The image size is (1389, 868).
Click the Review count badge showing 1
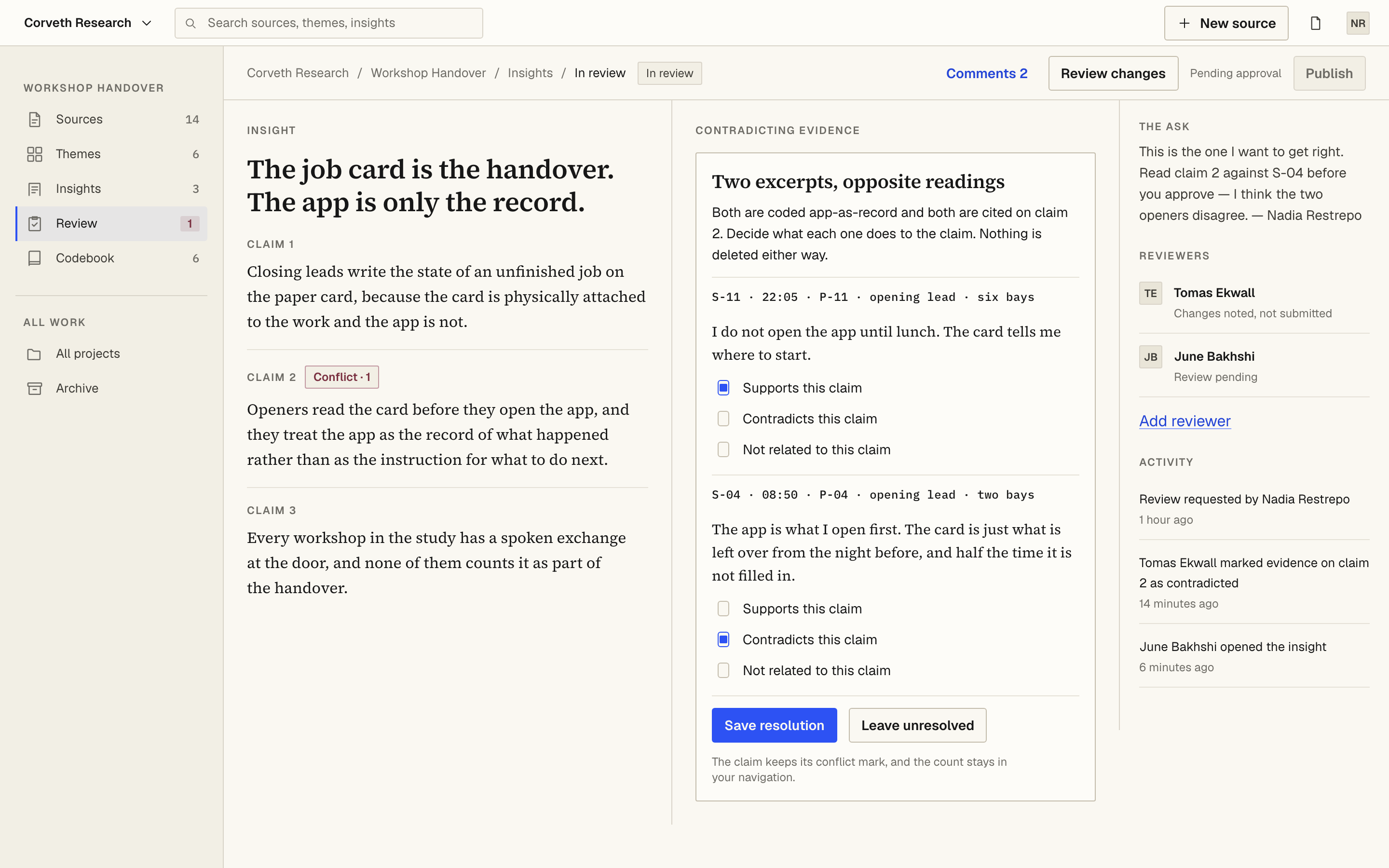[x=190, y=224]
